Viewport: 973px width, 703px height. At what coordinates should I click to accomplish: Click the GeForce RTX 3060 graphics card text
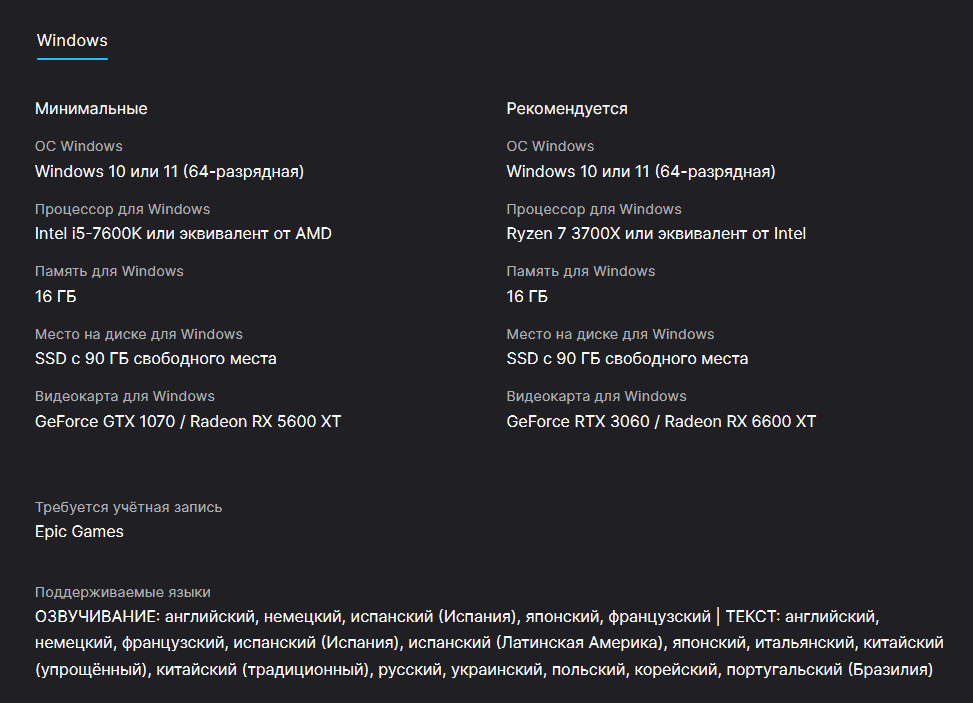click(x=661, y=422)
